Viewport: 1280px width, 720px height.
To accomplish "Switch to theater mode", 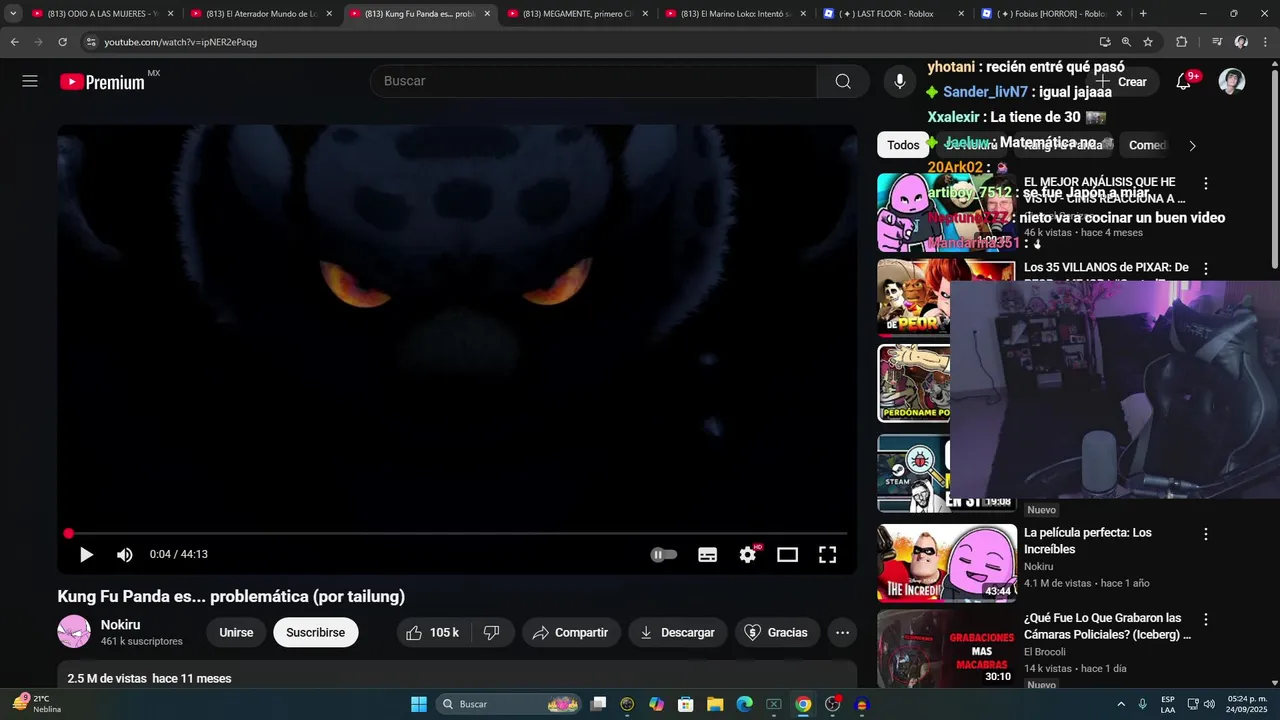I will pyautogui.click(x=788, y=554).
